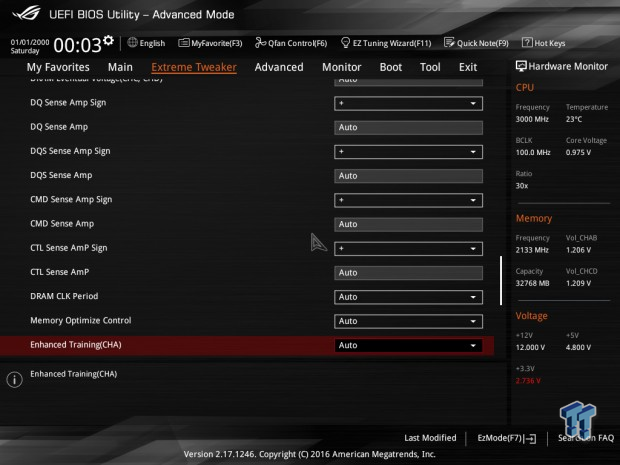The height and width of the screenshot is (465, 620).
Task: Click the 01/01/2000 date text
Action: coord(30,42)
